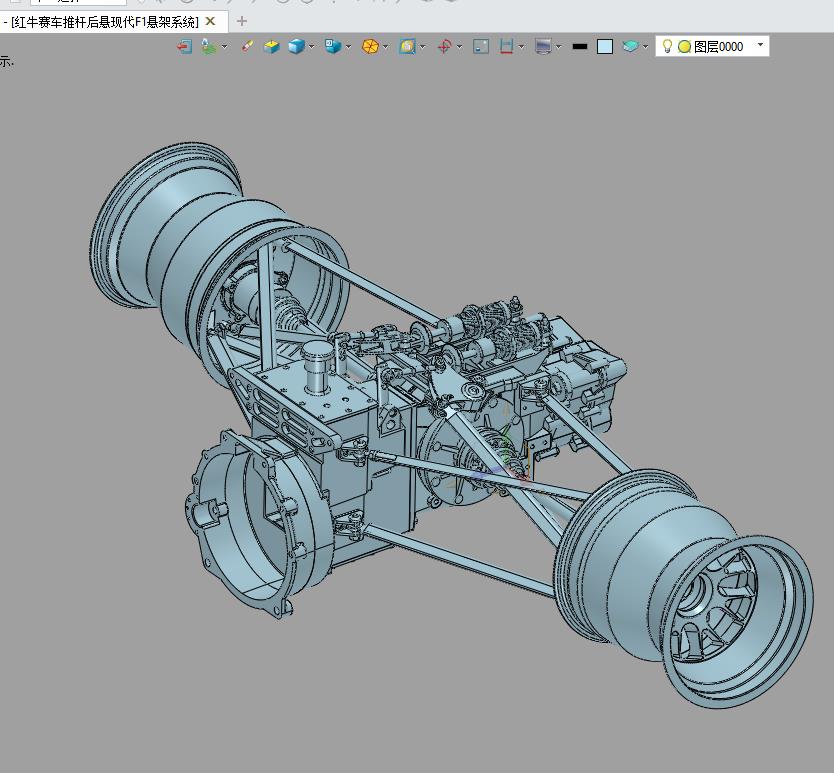Click the light blue face color swatch

point(605,47)
